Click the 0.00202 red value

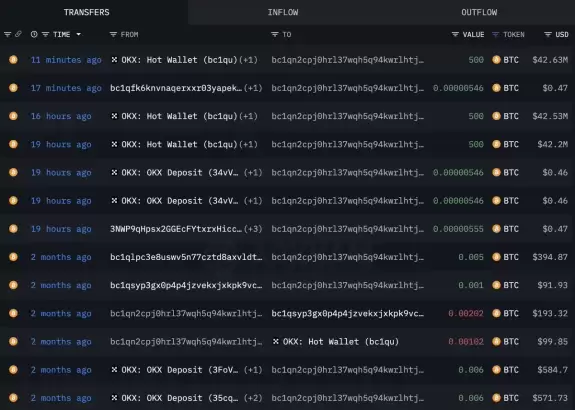click(466, 314)
